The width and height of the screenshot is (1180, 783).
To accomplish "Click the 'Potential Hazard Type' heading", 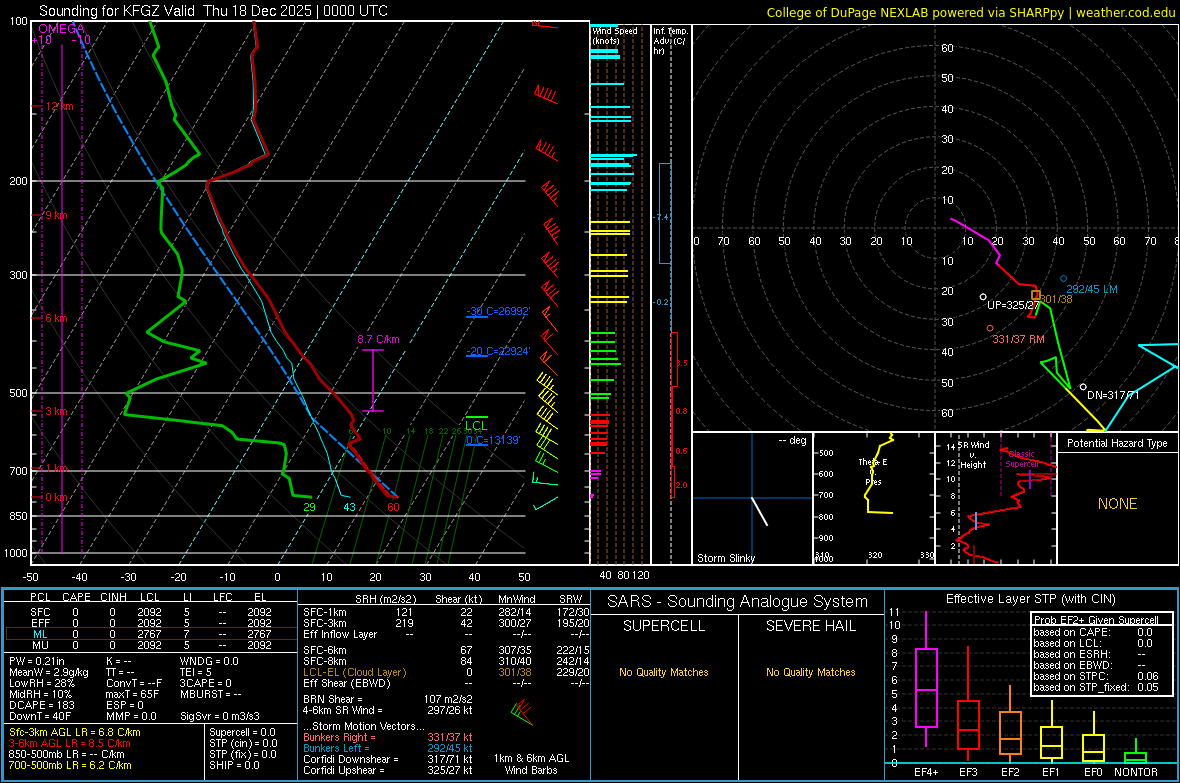I will [1117, 443].
